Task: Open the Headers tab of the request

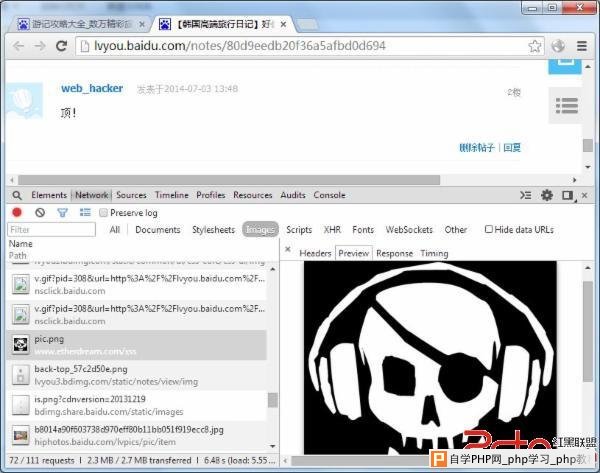Action: pyautogui.click(x=315, y=253)
